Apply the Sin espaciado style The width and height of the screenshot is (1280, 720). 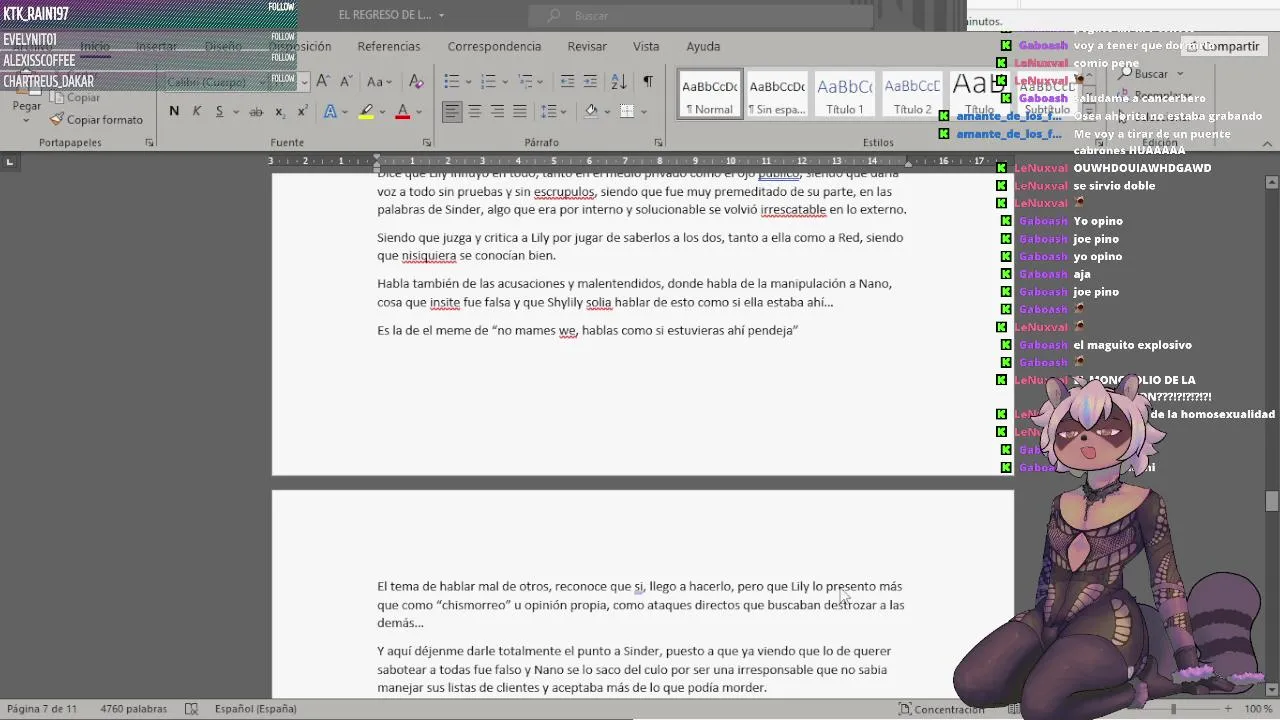tap(777, 94)
